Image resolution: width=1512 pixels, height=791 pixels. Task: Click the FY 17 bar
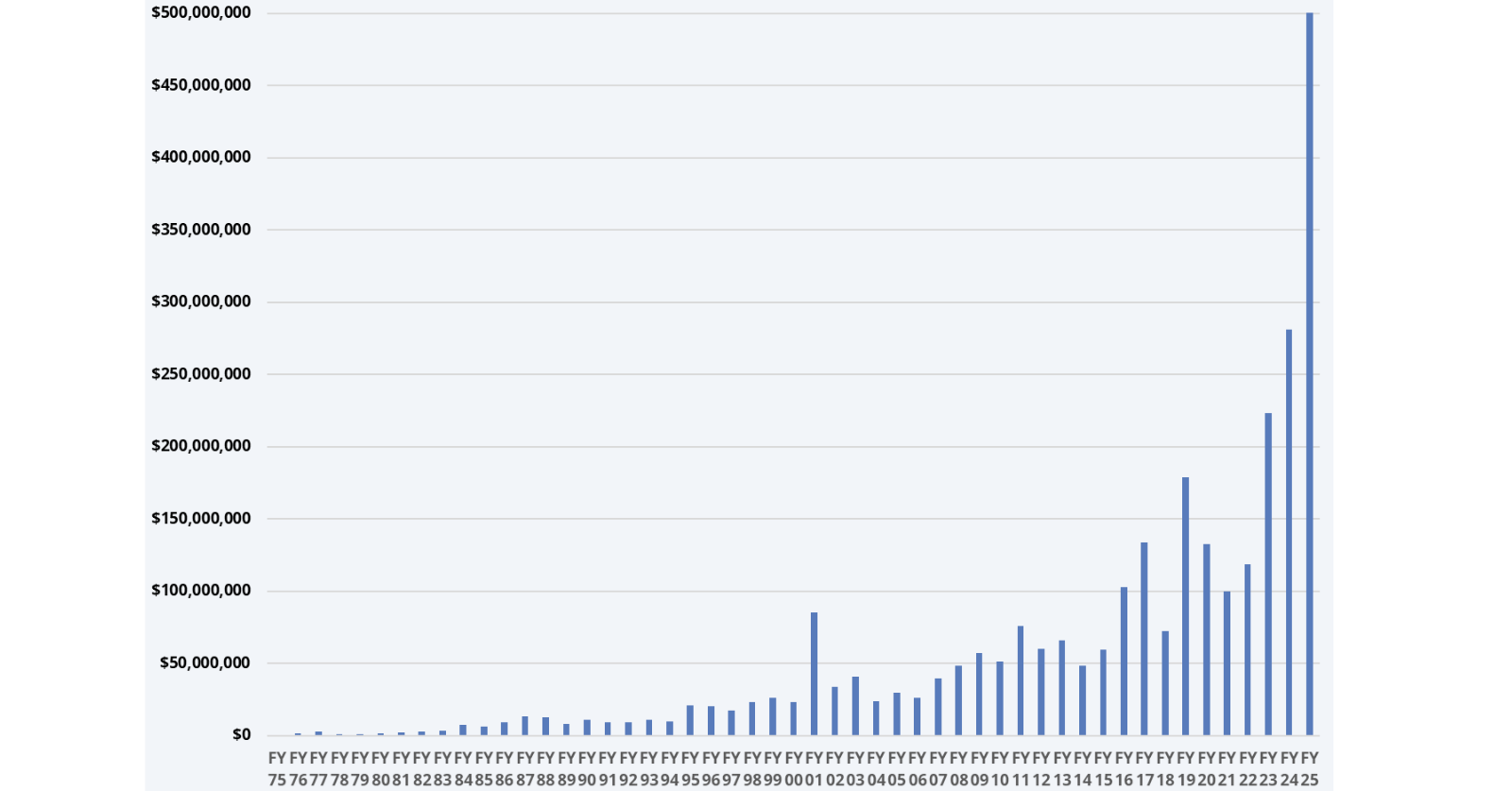pos(1143,639)
